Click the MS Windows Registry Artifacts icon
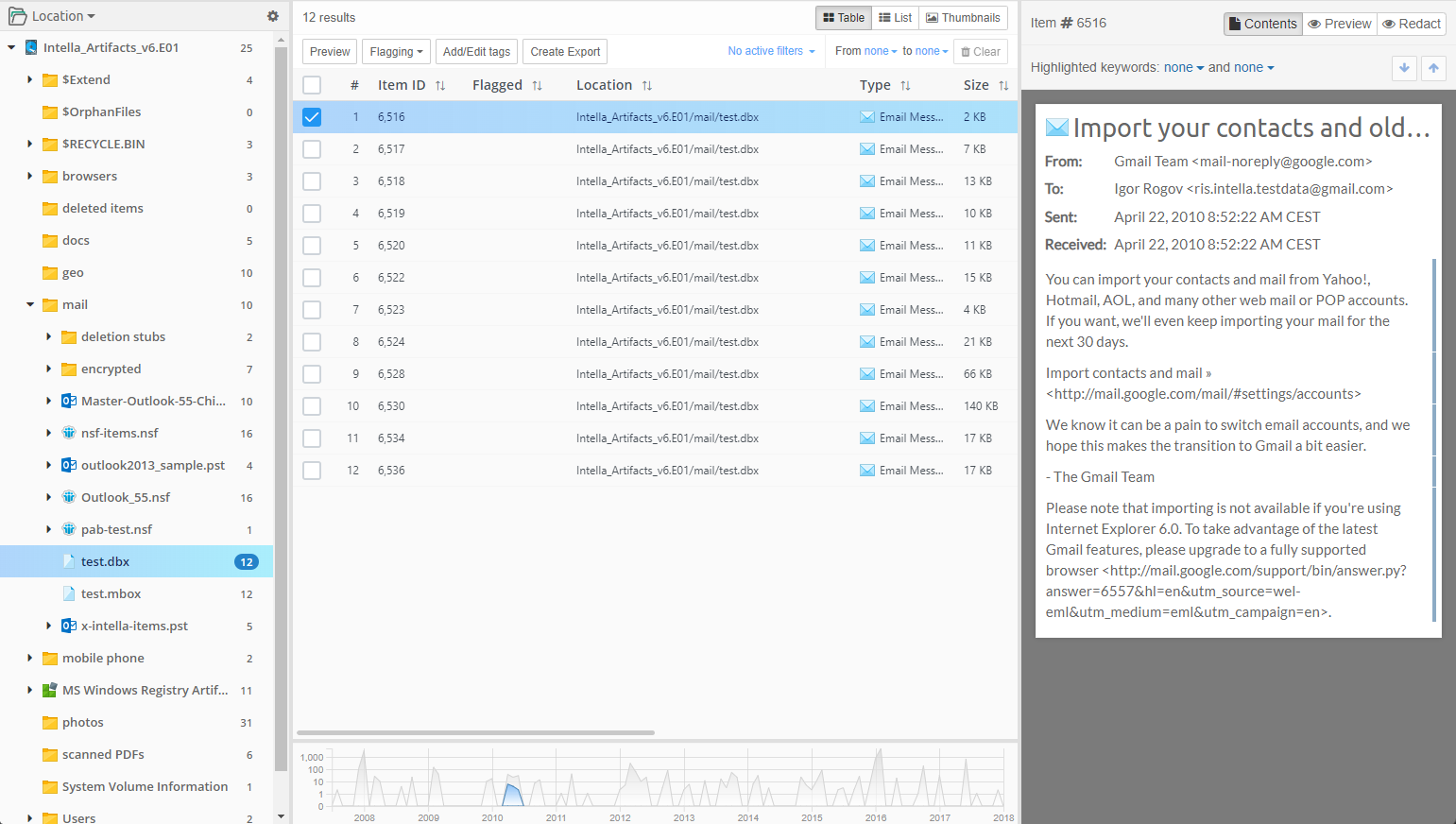This screenshot has width=1456, height=824. coord(50,690)
